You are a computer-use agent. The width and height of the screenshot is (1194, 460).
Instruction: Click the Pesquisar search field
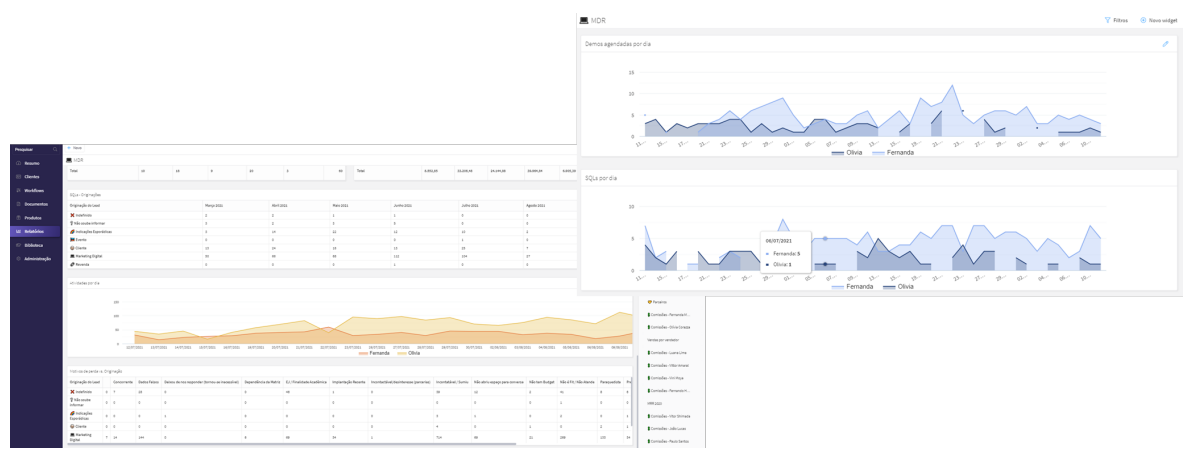(x=25, y=148)
